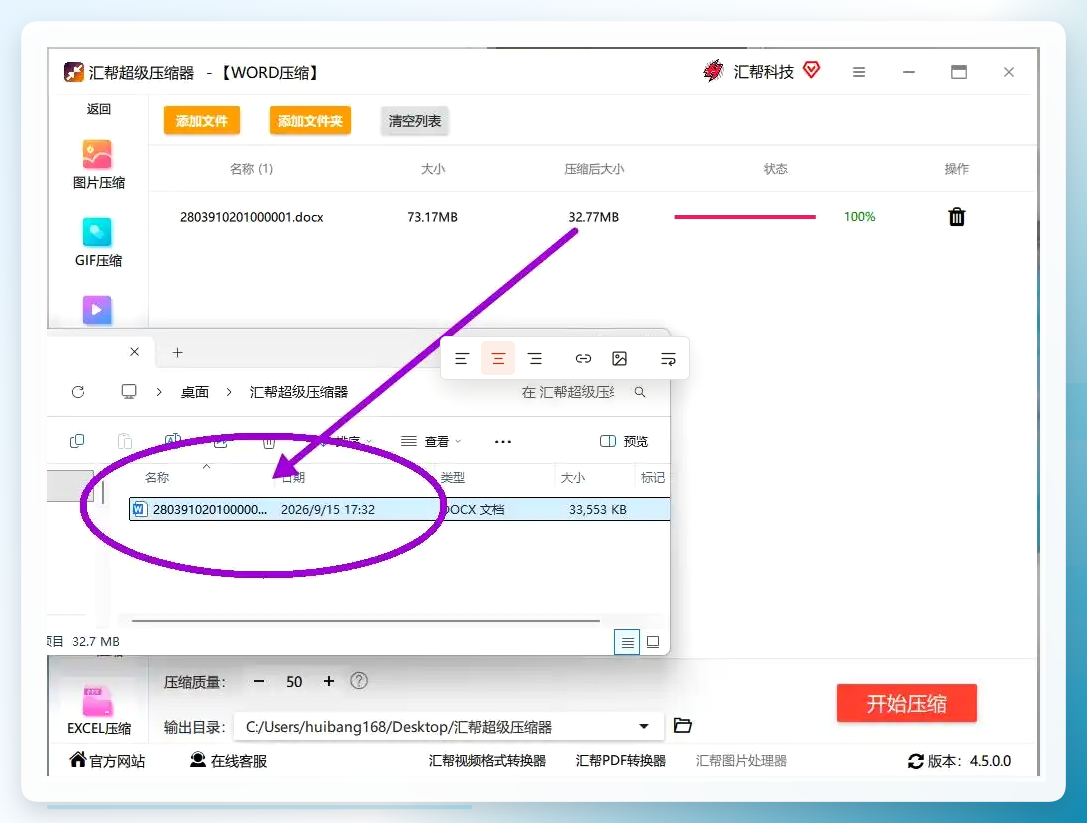
Task: Click 返回 to go back
Action: coord(98,109)
